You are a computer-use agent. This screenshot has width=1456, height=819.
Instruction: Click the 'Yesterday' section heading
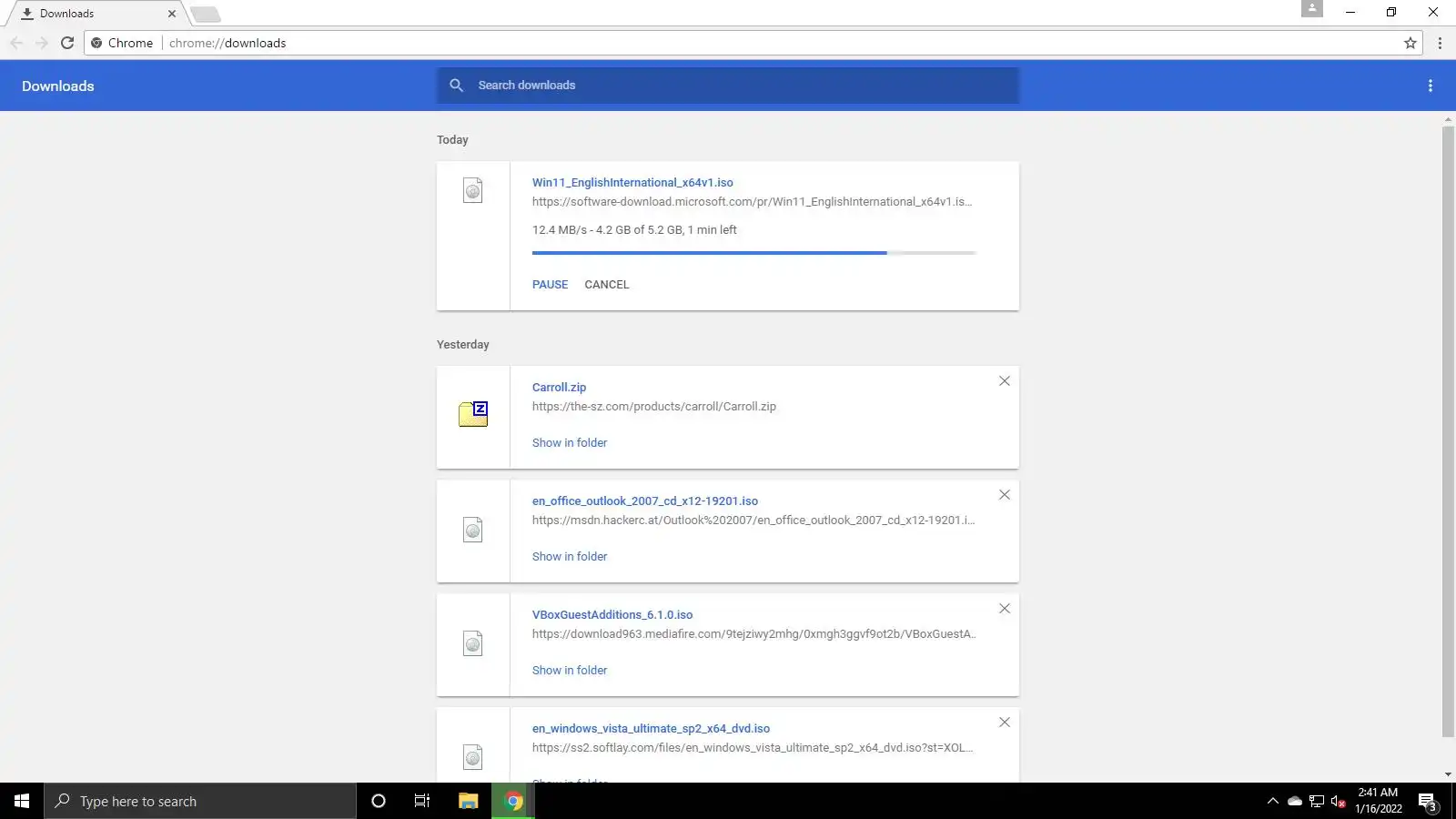[x=463, y=345]
